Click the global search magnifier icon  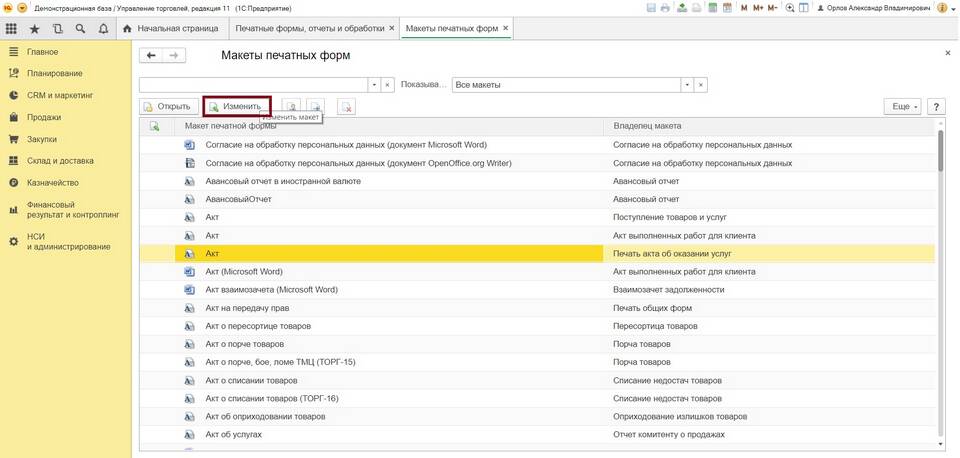(x=81, y=29)
